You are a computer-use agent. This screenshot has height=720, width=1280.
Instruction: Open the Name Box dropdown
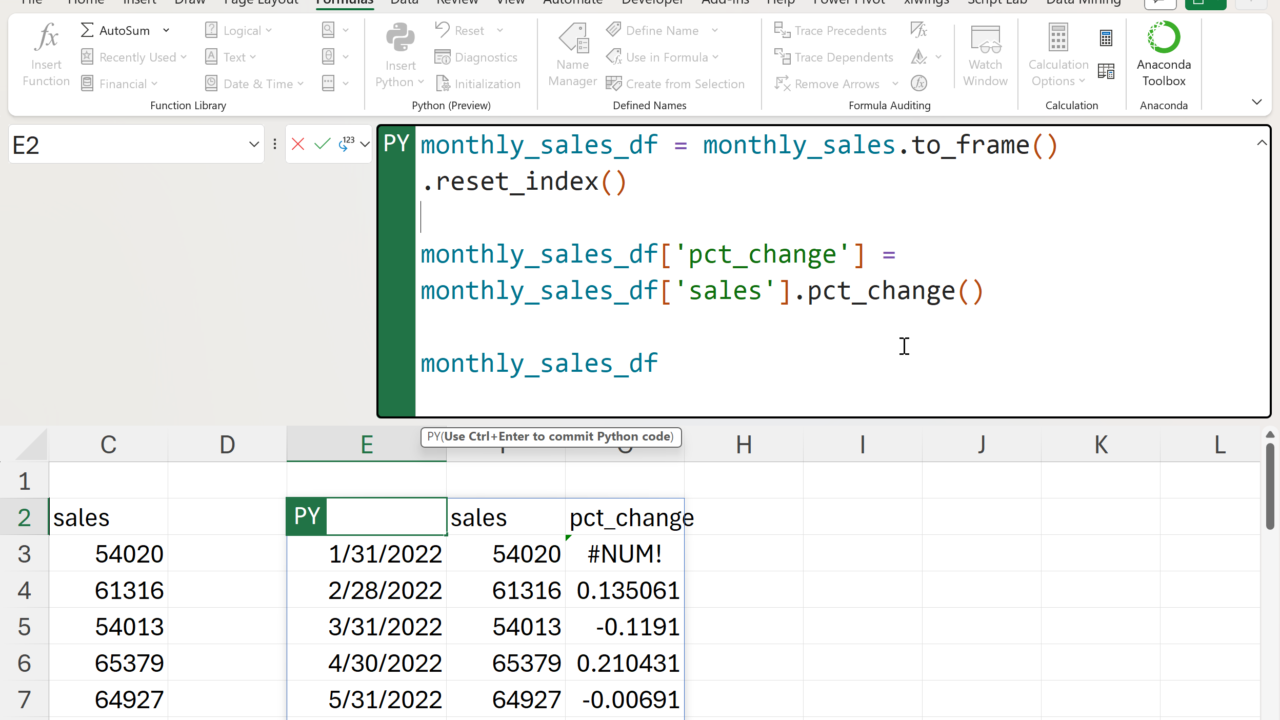pyautogui.click(x=254, y=145)
